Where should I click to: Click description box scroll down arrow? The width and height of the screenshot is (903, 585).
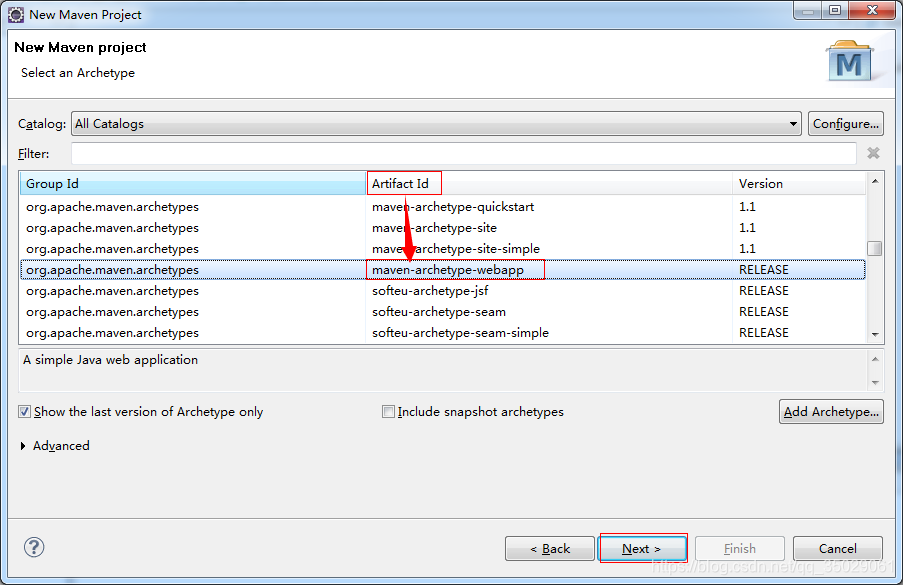(x=875, y=382)
